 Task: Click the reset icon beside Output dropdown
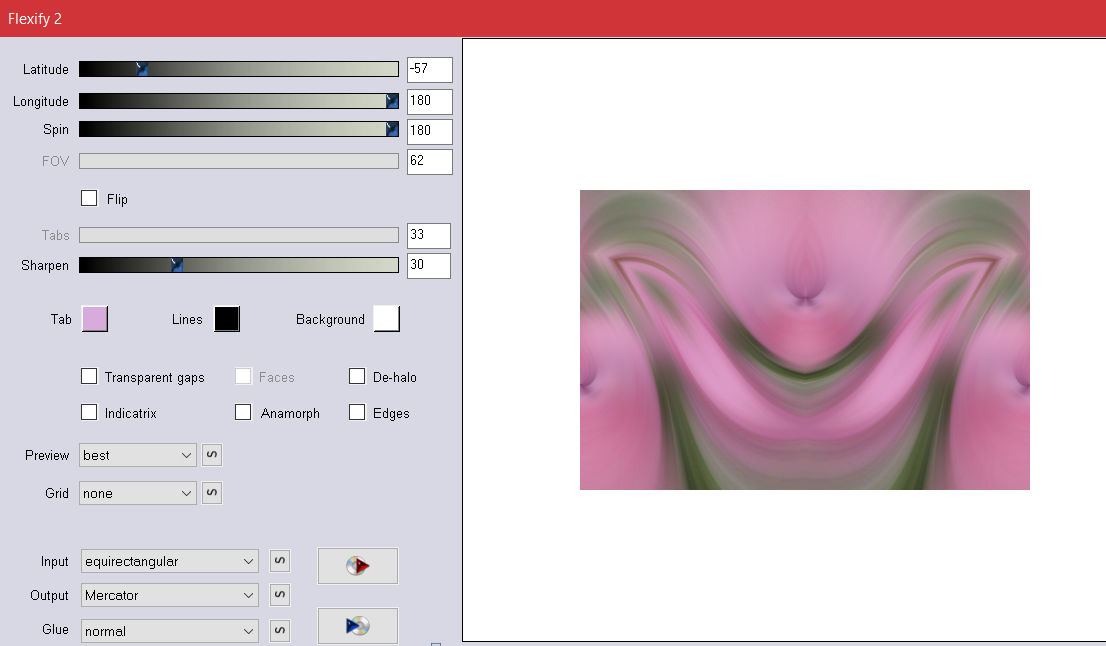(280, 595)
